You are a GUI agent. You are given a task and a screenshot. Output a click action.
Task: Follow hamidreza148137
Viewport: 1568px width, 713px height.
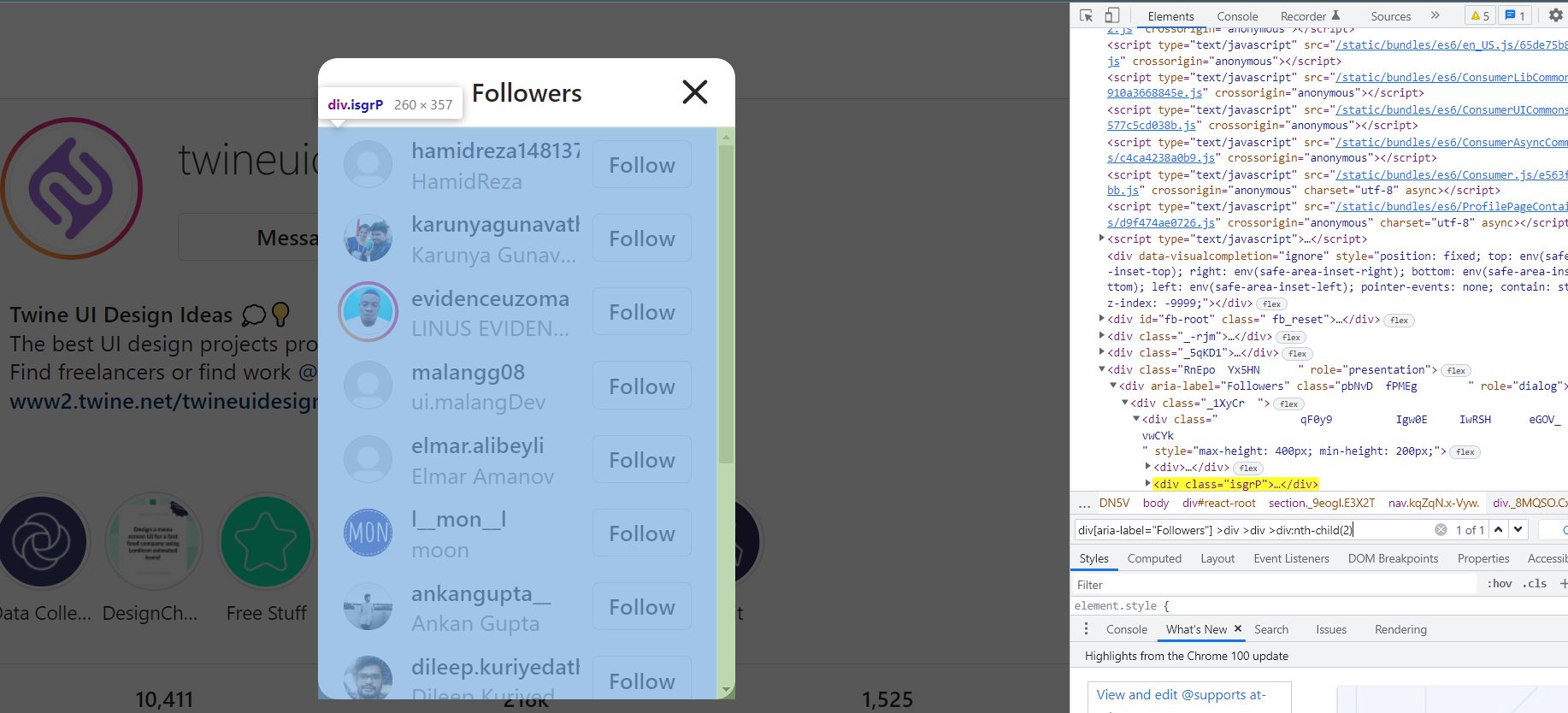click(x=642, y=165)
